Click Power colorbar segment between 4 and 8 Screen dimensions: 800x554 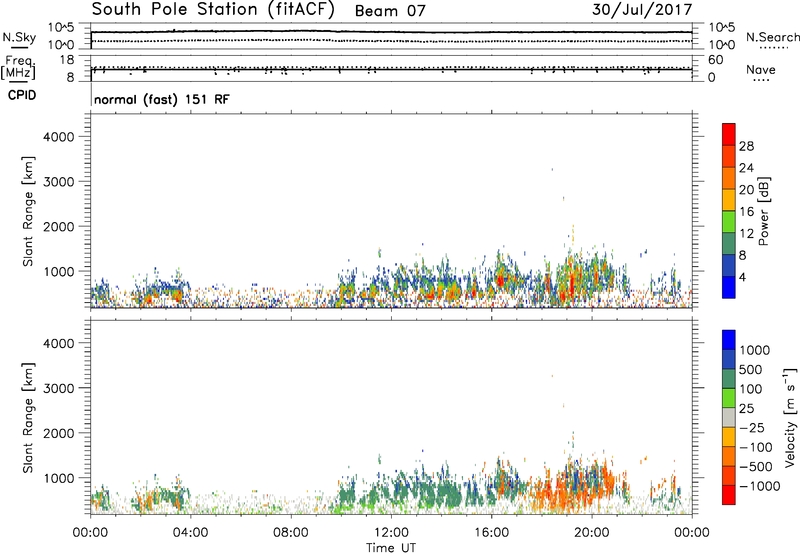pyautogui.click(x=729, y=265)
